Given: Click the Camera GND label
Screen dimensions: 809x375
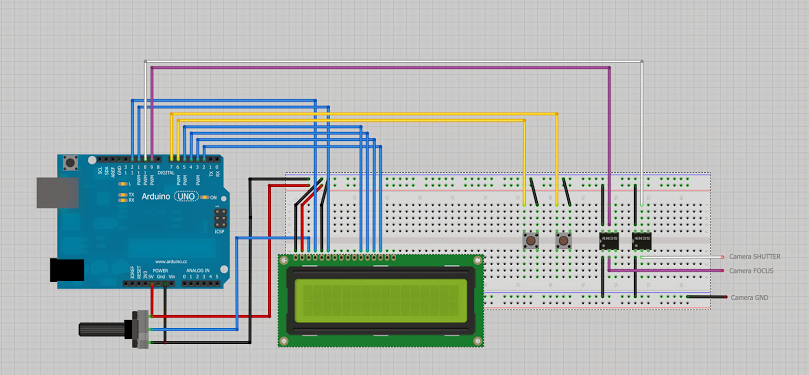Looking at the screenshot, I should pos(749,298).
